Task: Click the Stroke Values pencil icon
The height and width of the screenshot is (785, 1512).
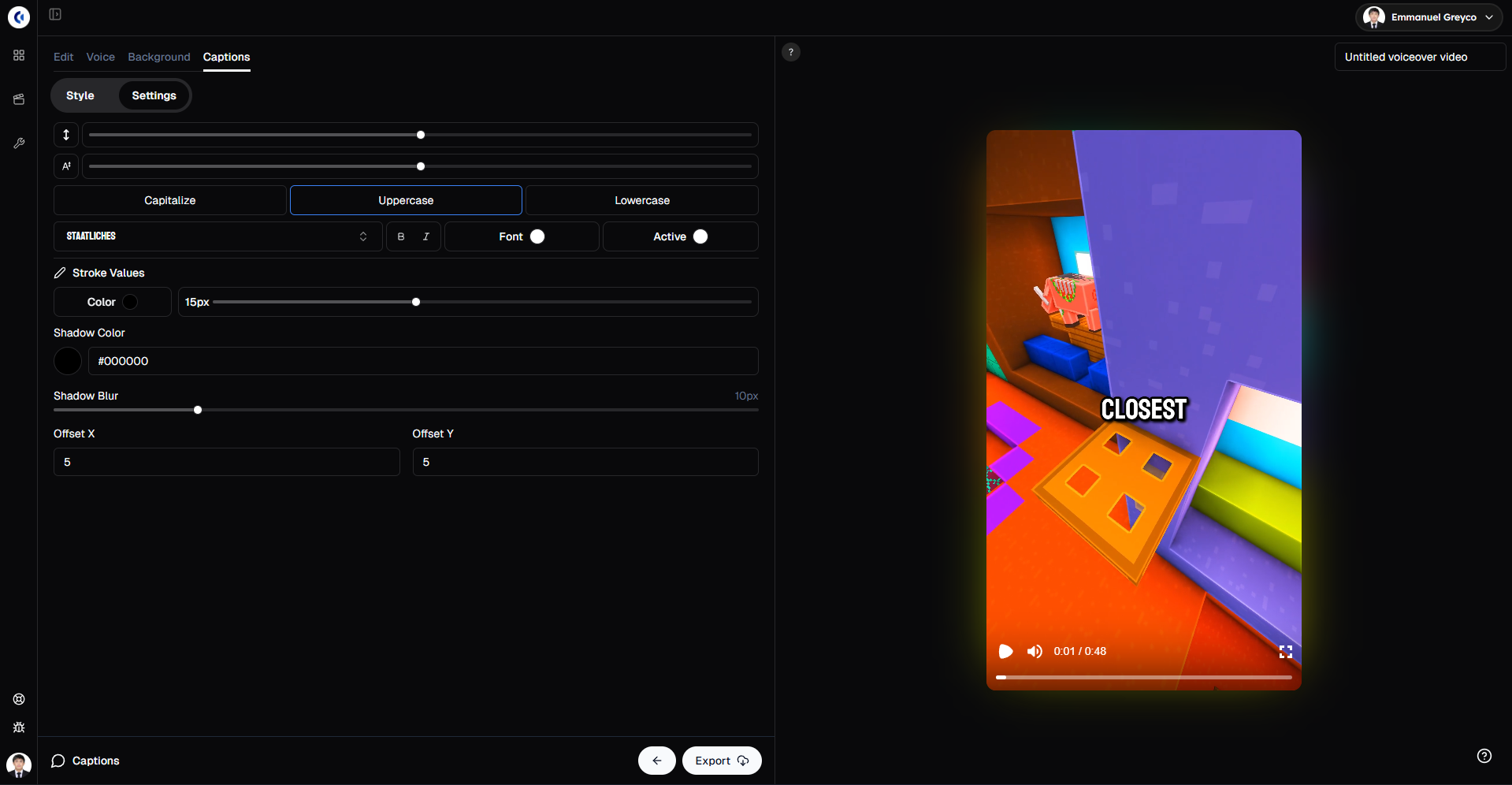Action: point(60,273)
